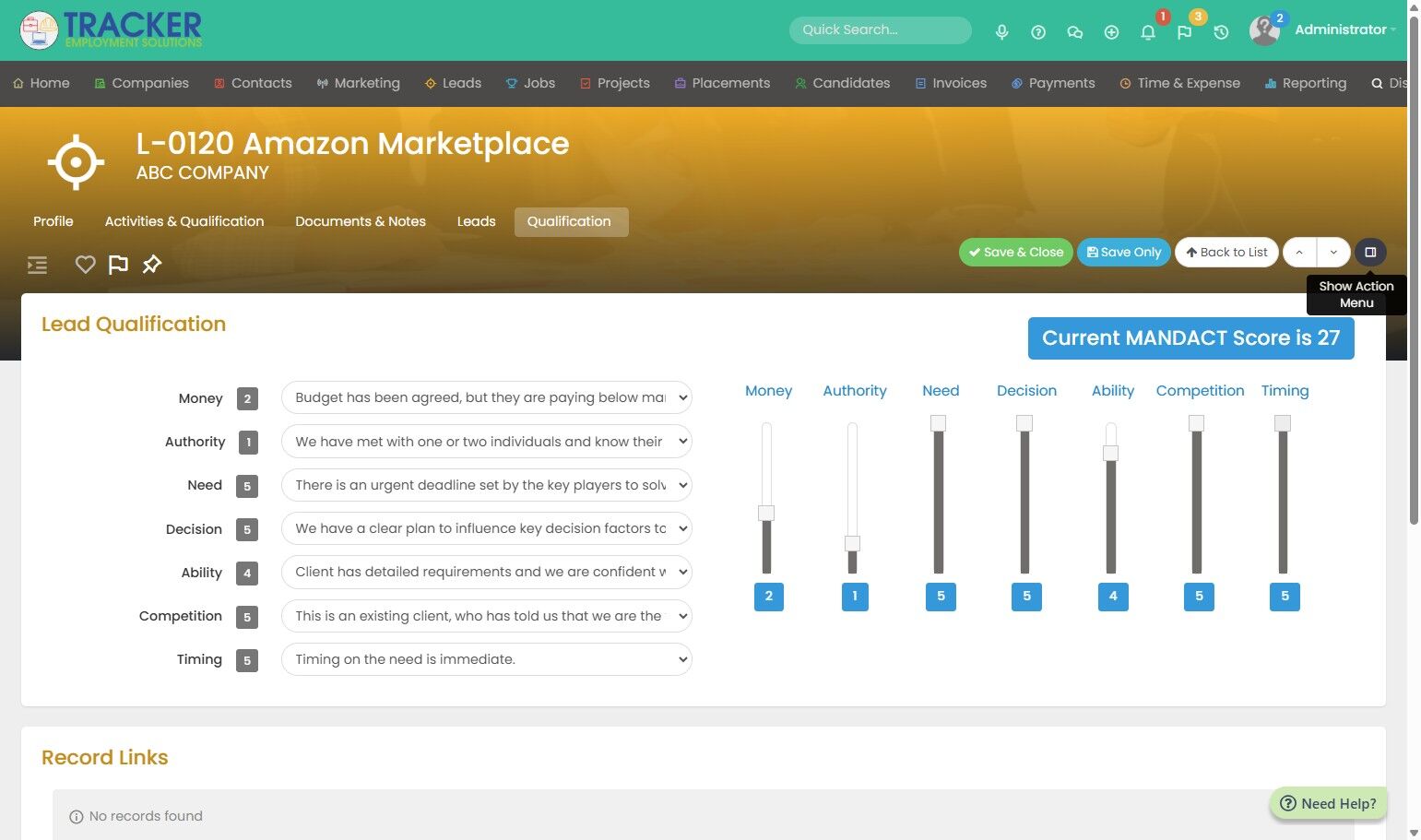Open the Jobs navigation item
1421x840 pixels.
pos(530,83)
